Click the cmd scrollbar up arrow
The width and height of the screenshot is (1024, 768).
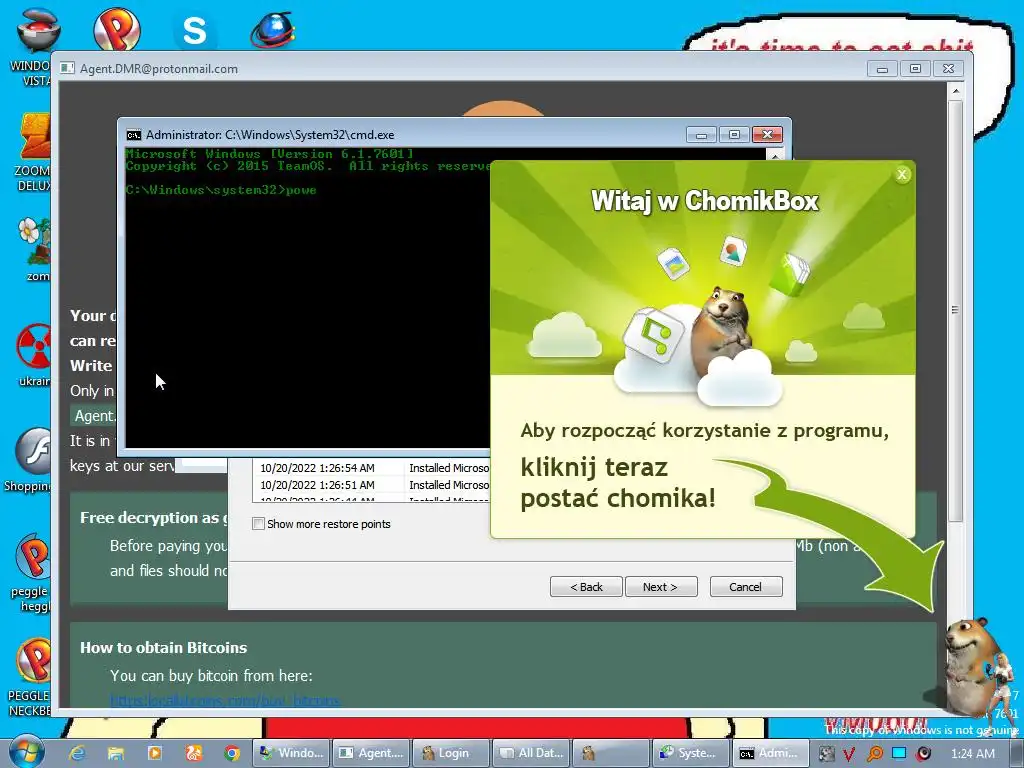775,155
